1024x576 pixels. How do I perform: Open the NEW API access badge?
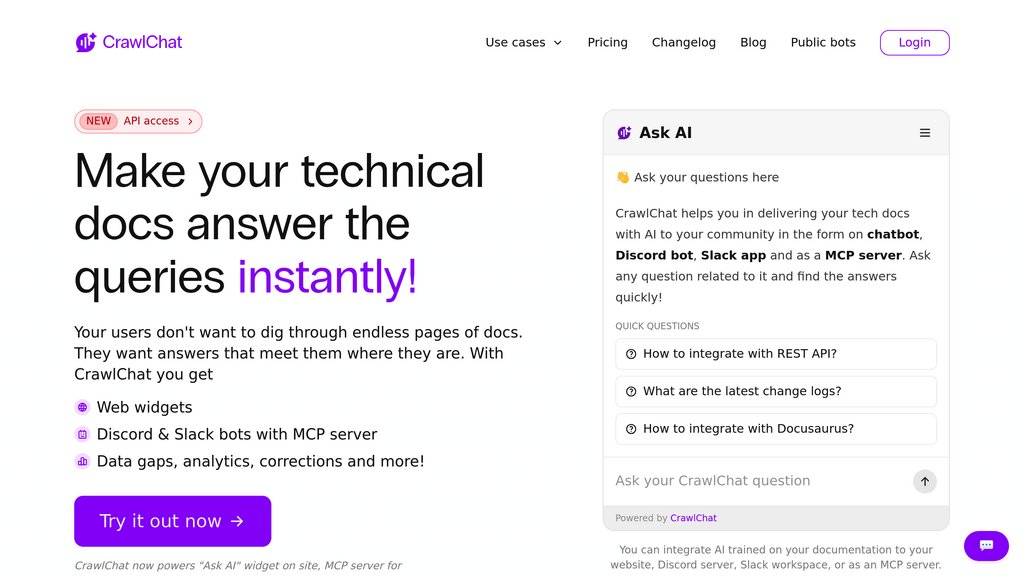click(138, 121)
